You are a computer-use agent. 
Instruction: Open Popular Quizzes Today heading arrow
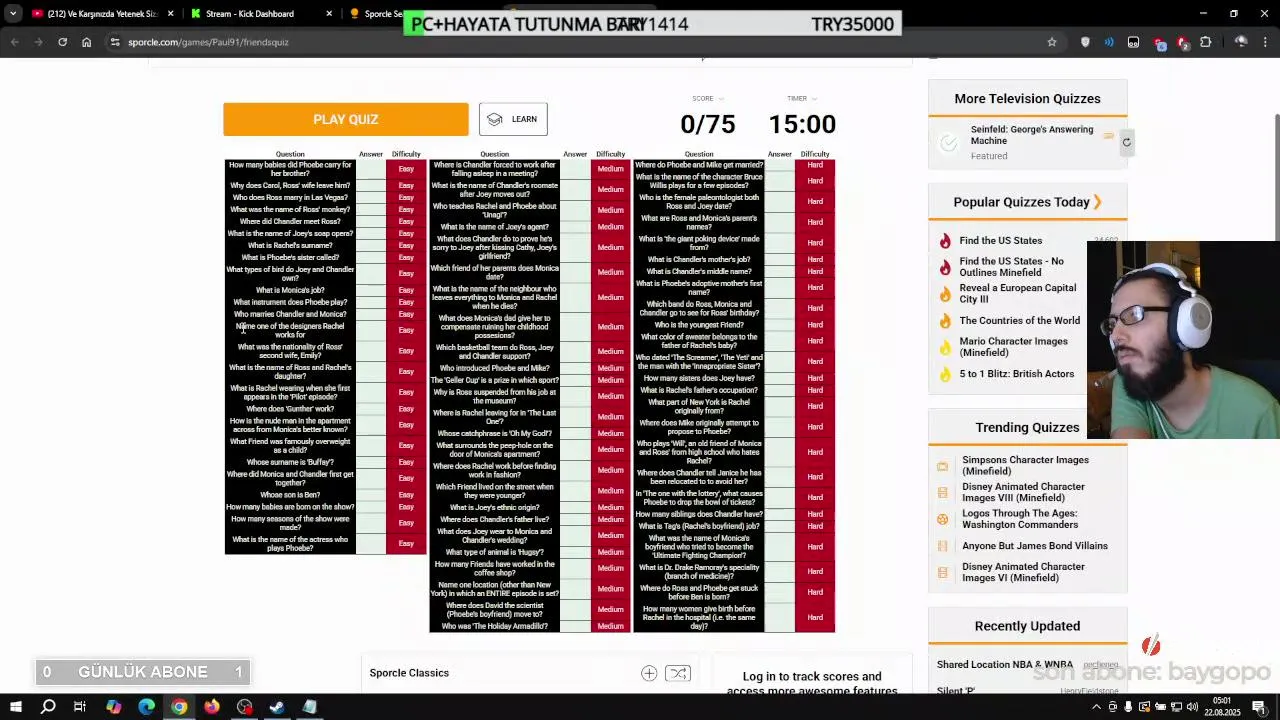pos(1097,202)
